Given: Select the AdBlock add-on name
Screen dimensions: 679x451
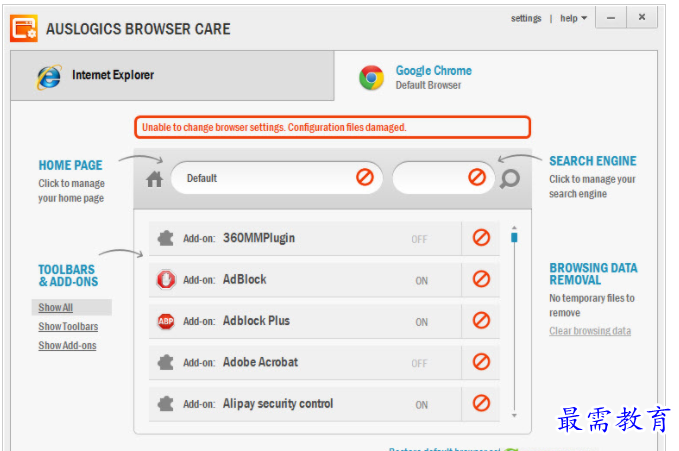Looking at the screenshot, I should (x=245, y=279).
